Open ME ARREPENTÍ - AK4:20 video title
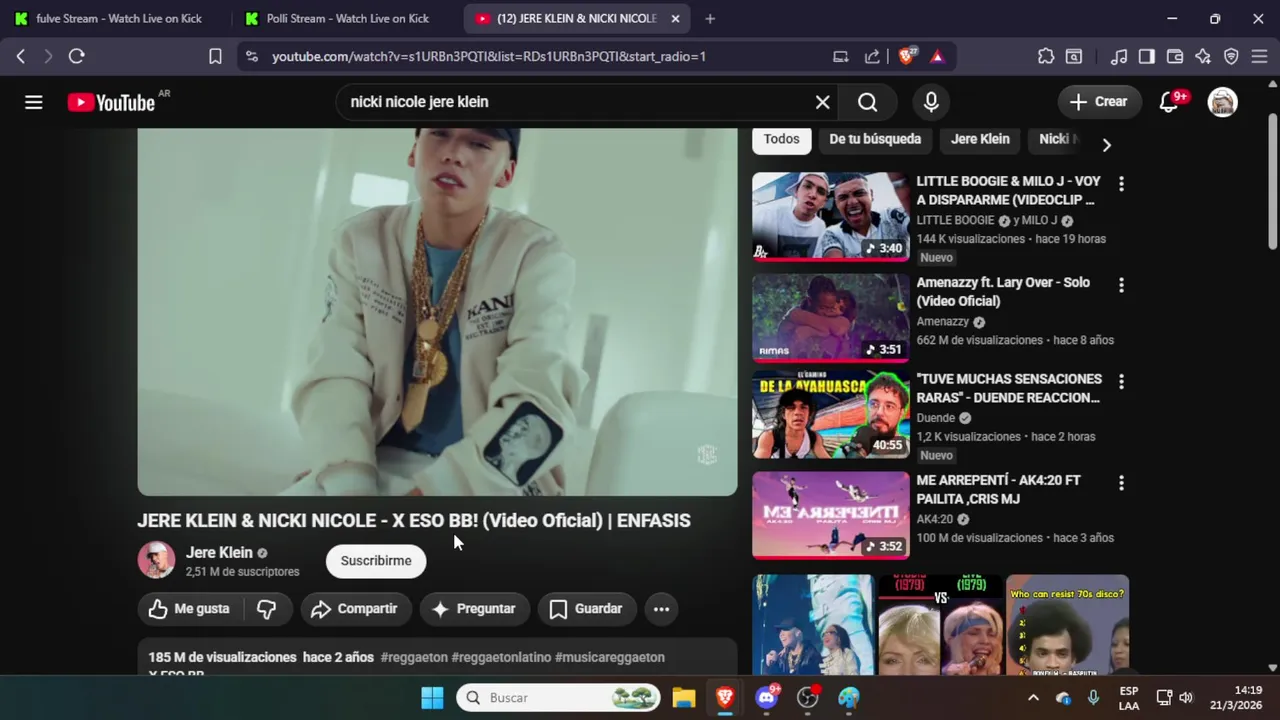 tap(999, 490)
